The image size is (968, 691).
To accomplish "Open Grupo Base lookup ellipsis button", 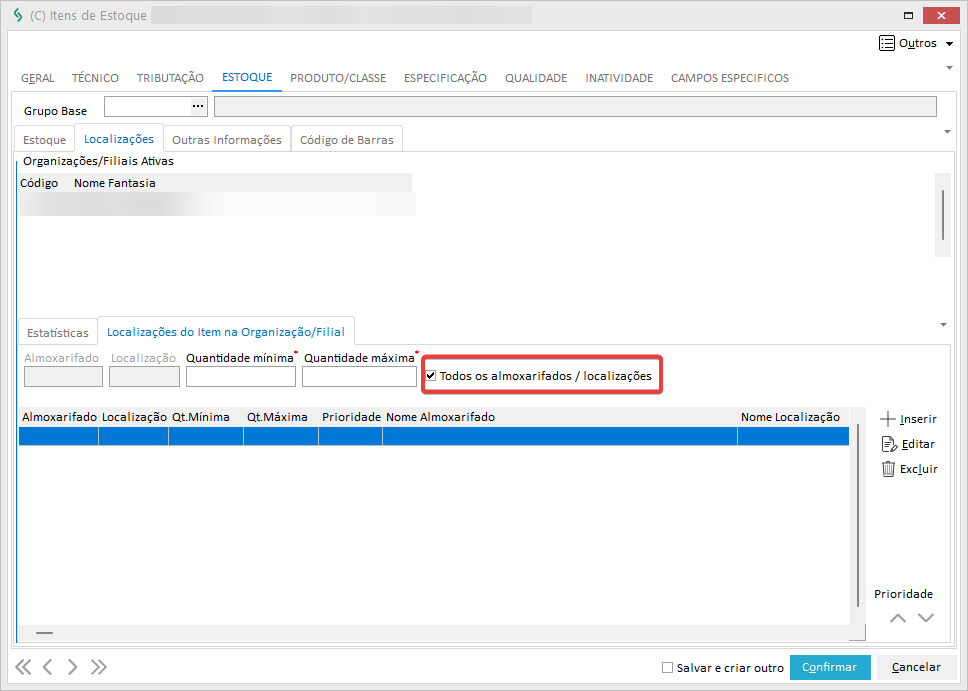I will tap(198, 106).
